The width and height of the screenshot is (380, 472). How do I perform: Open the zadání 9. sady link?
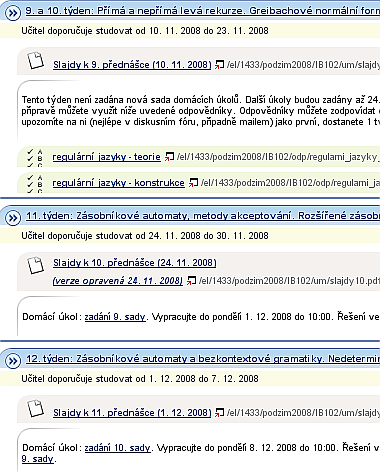(x=115, y=317)
